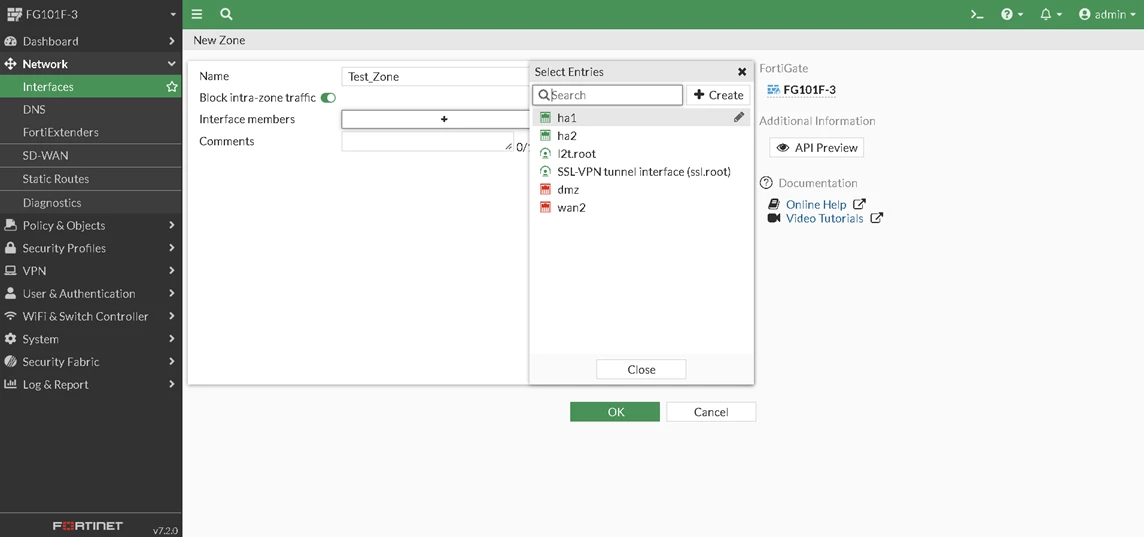1144x537 pixels.
Task: Expand the Security Profiles chevron
Action: click(x=171, y=248)
